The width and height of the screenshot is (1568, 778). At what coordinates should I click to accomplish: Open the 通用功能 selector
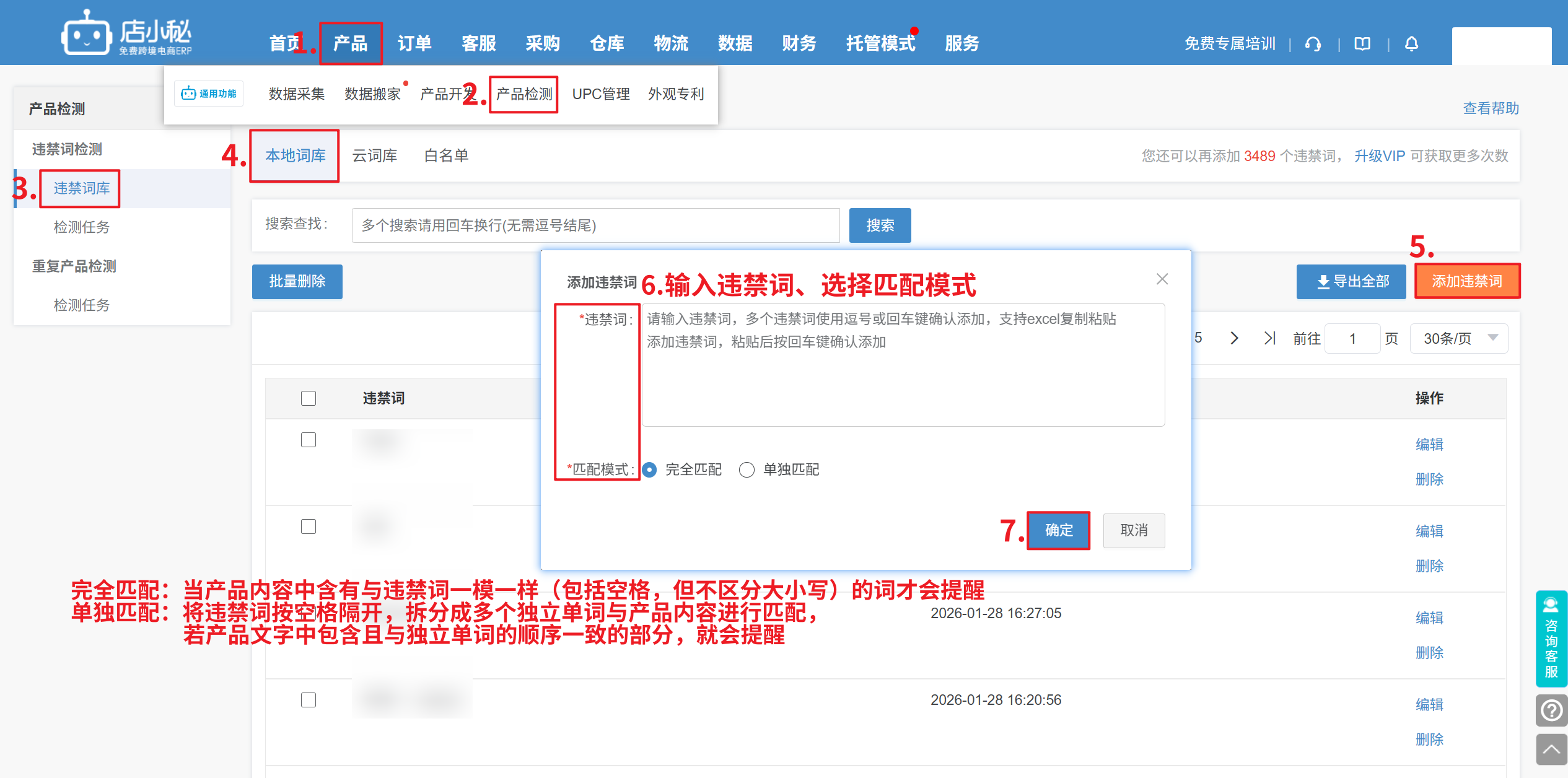pyautogui.click(x=209, y=94)
